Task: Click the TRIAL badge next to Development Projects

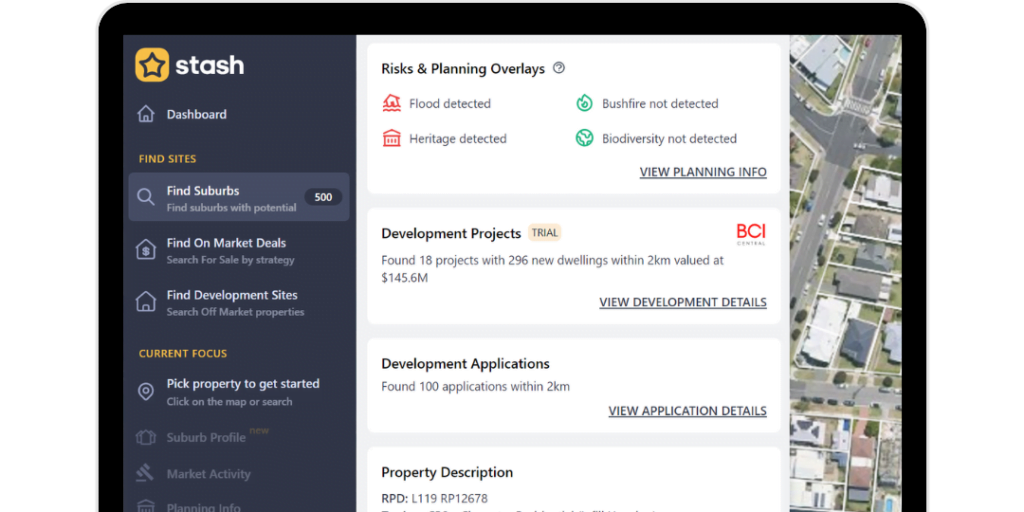Action: (x=545, y=233)
